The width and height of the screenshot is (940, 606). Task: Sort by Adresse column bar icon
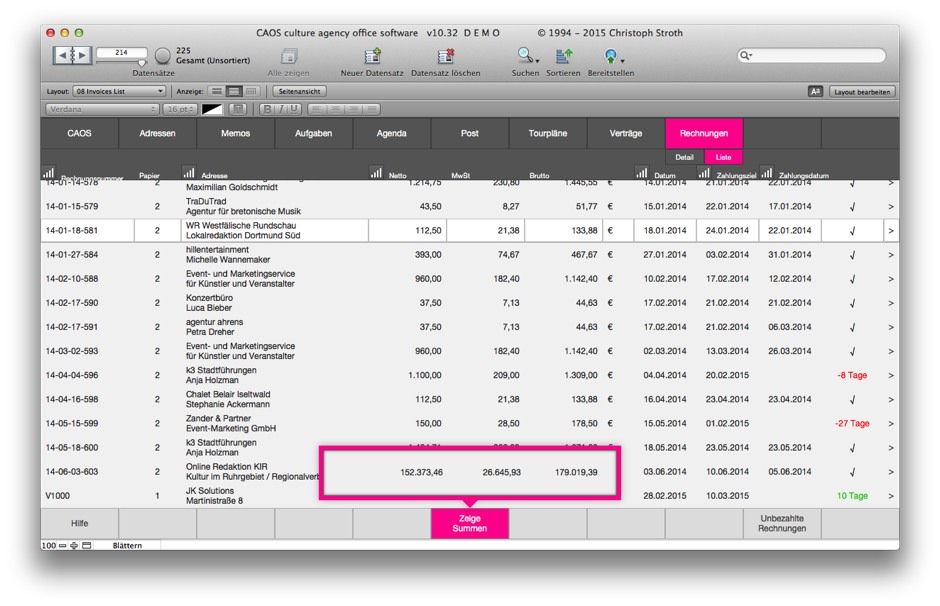point(189,173)
